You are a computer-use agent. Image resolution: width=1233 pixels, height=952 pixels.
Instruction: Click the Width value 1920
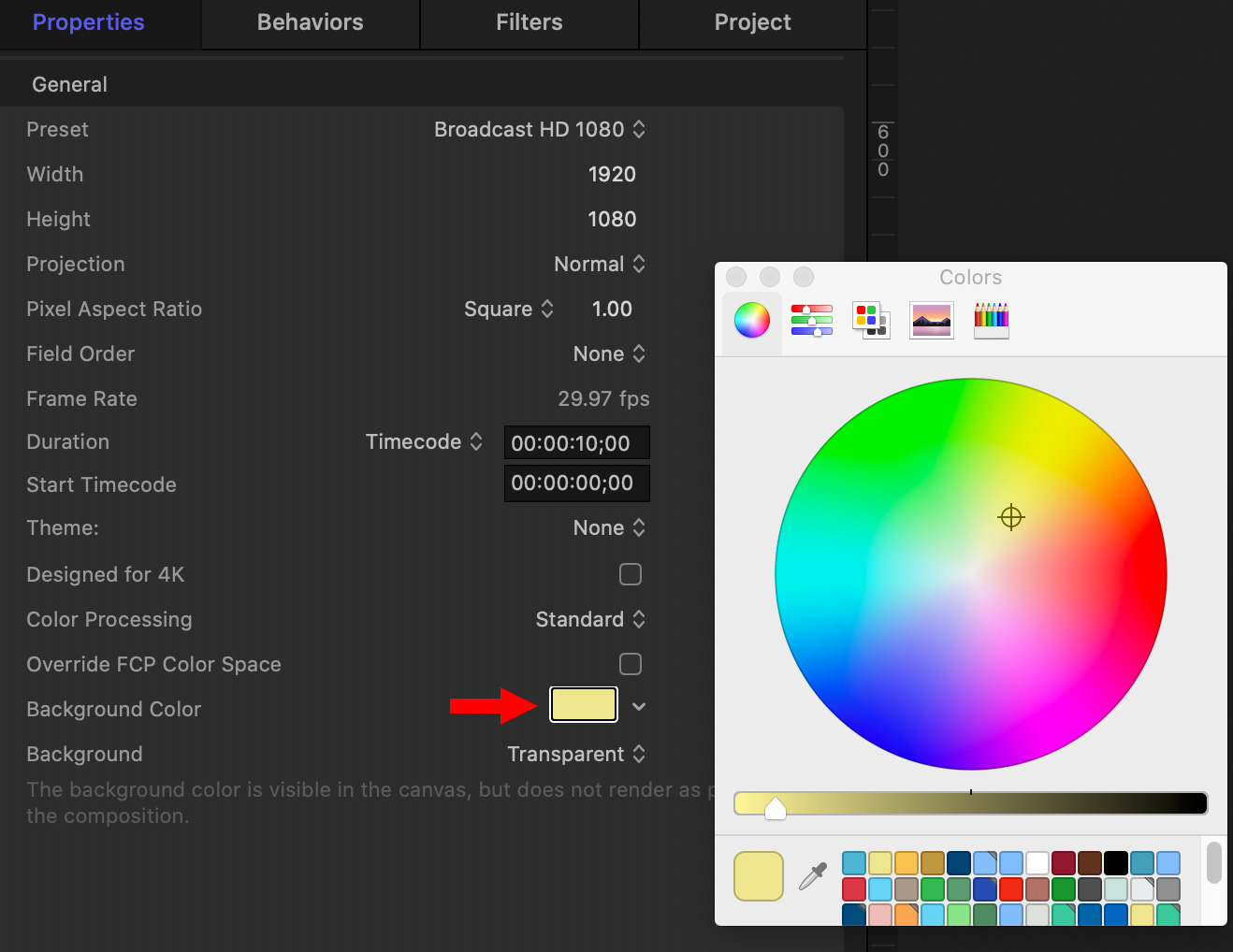612,174
